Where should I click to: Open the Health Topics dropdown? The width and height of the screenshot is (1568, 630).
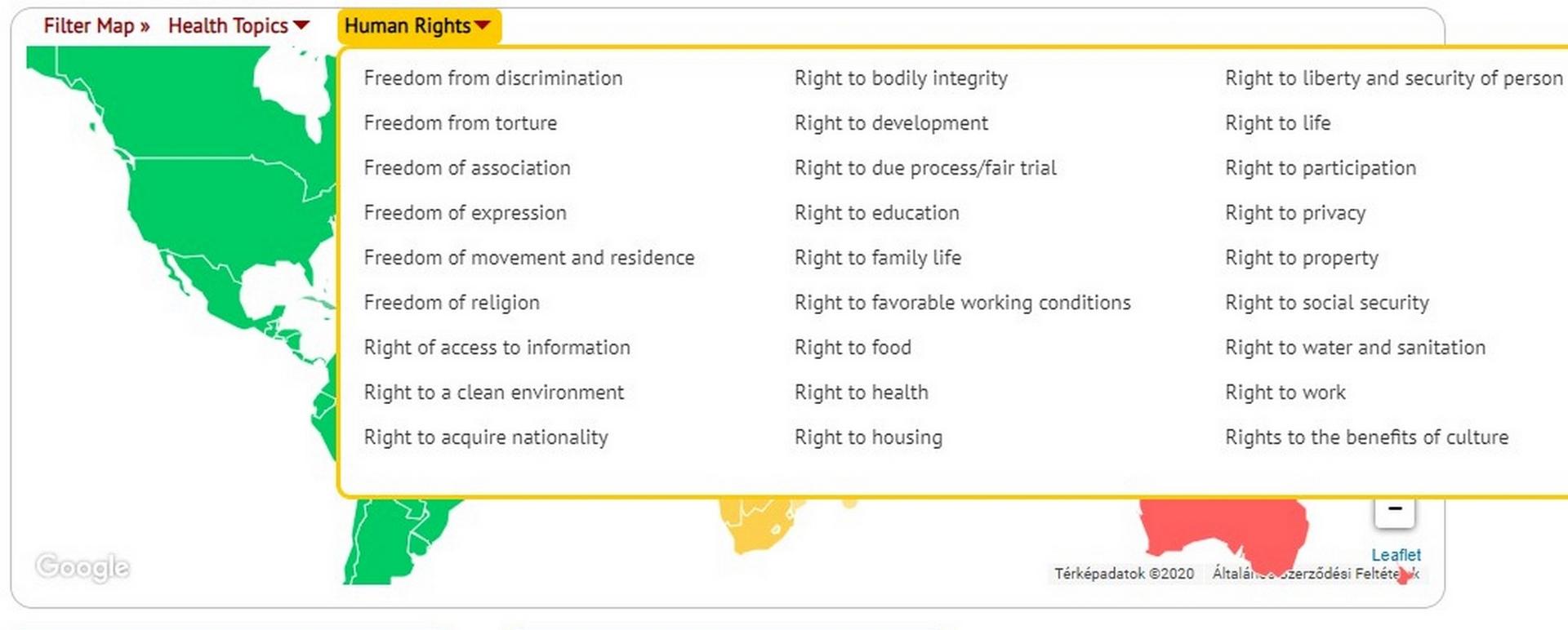point(238,26)
